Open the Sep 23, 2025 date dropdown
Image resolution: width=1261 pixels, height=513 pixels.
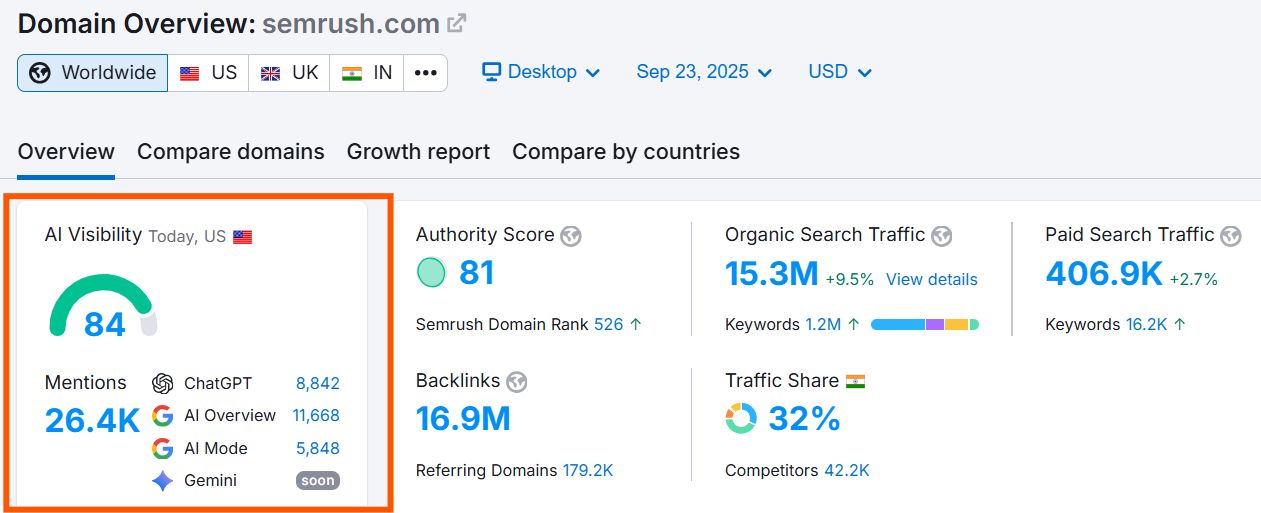click(704, 72)
